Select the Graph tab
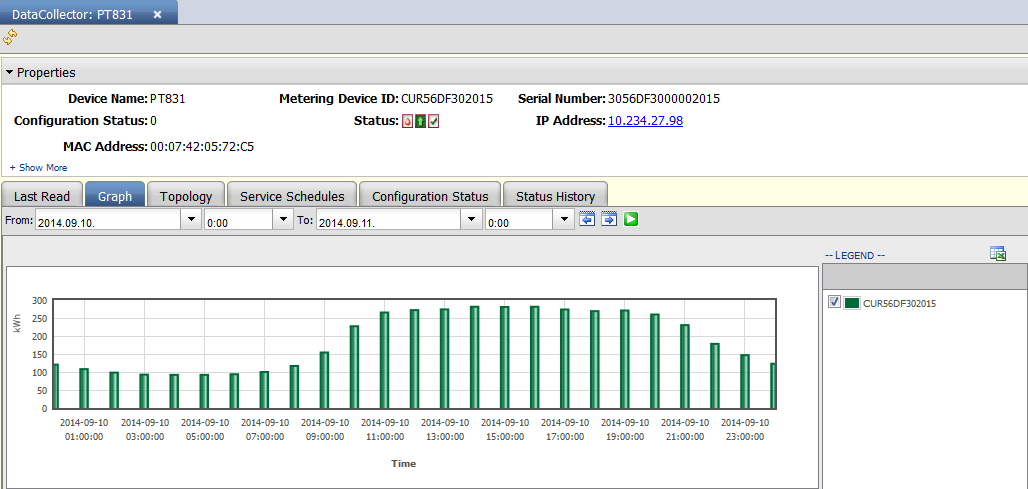This screenshot has width=1028, height=489. [x=115, y=196]
